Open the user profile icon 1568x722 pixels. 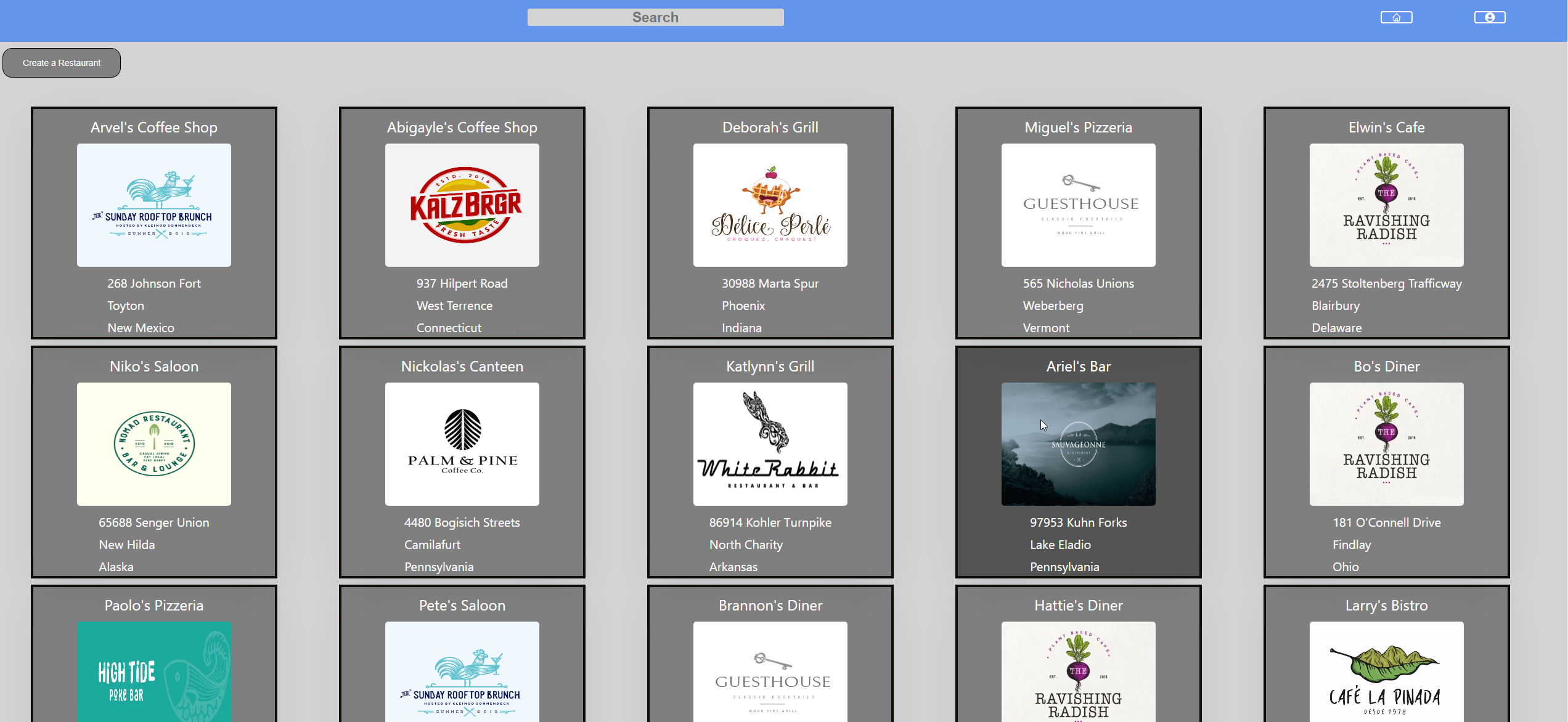point(1489,17)
